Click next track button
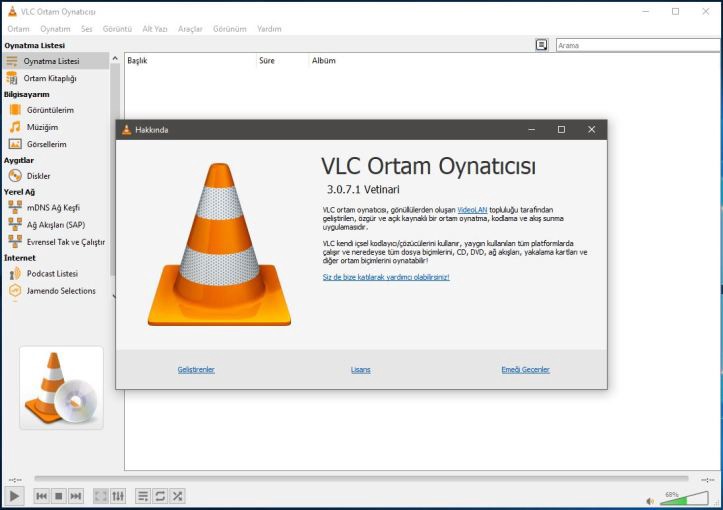Image resolution: width=723 pixels, height=510 pixels. [76, 496]
